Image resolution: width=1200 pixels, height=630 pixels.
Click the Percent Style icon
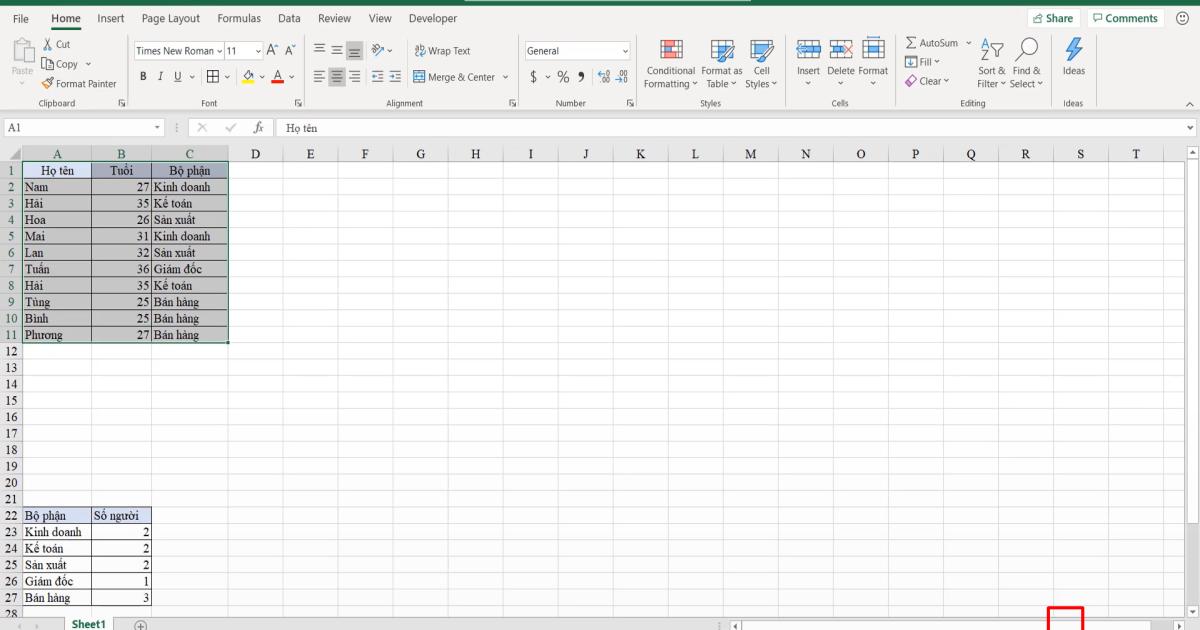coord(562,74)
